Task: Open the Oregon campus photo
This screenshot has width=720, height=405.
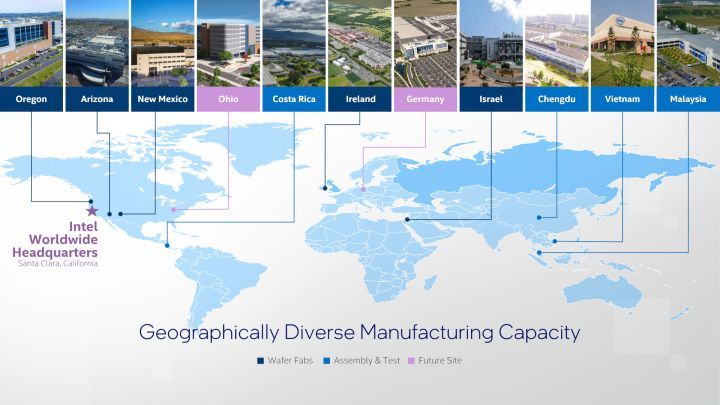Action: [31, 43]
